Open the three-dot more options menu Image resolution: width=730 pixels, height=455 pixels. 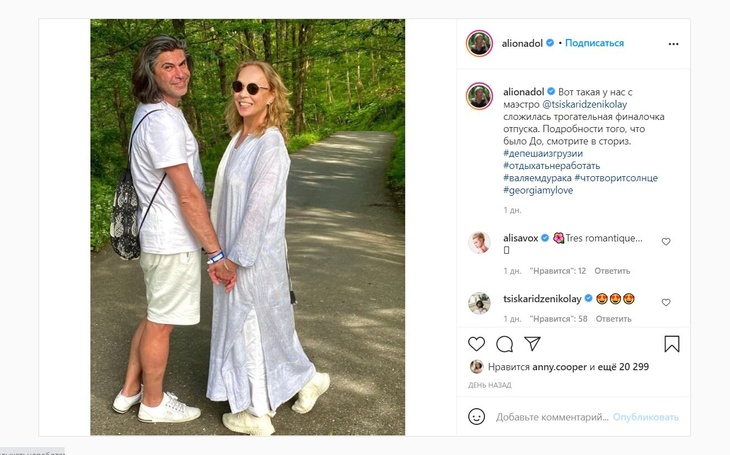pyautogui.click(x=673, y=44)
